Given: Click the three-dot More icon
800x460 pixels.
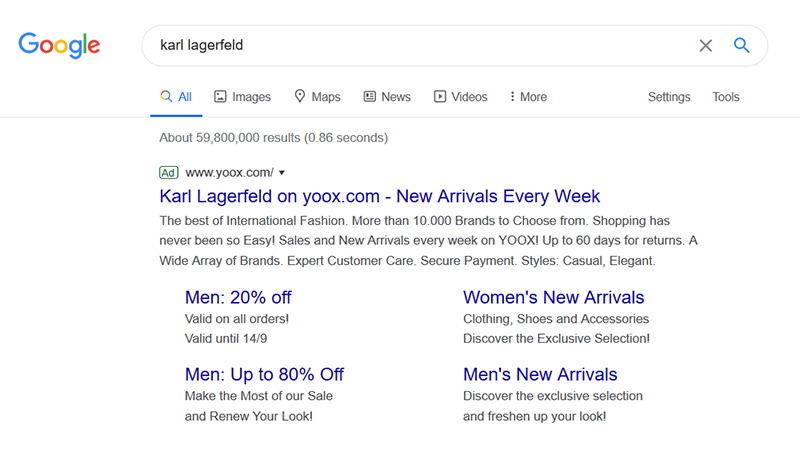Looking at the screenshot, I should (x=512, y=97).
